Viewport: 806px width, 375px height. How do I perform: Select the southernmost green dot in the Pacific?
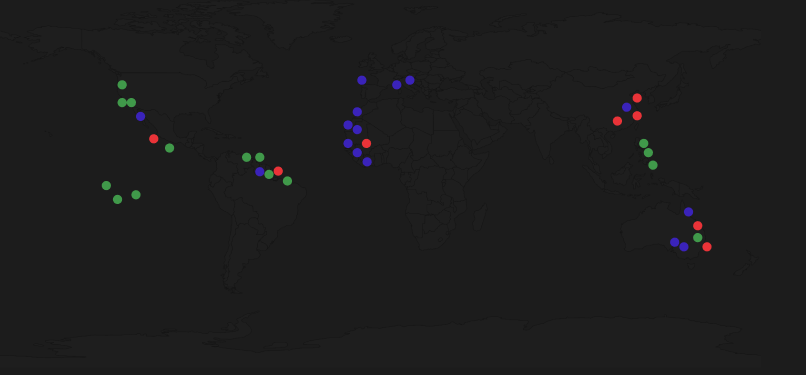coord(117,199)
